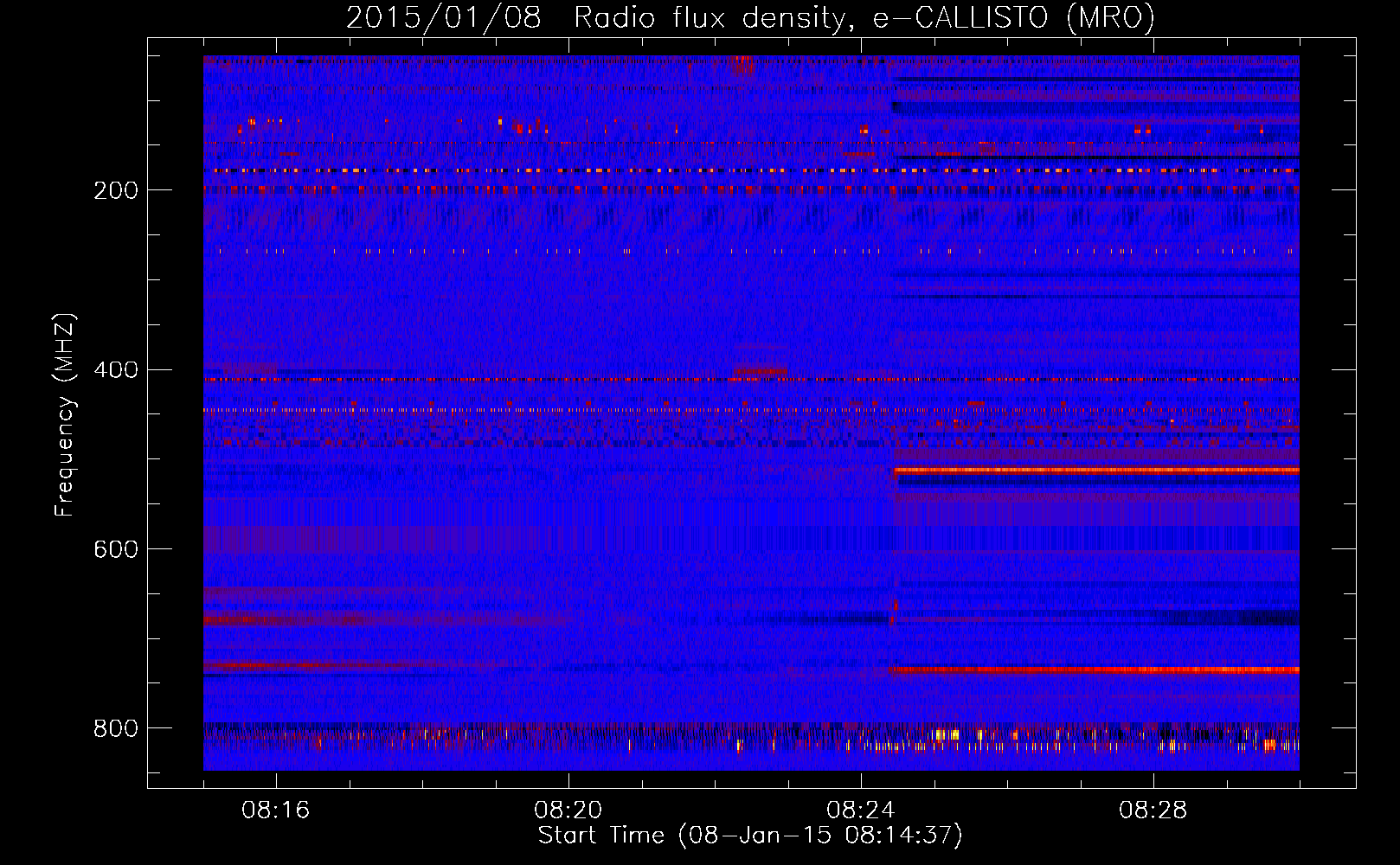Screen dimensions: 1400x865
Task: Click the 400 frequency tick label
Action: coord(115,370)
